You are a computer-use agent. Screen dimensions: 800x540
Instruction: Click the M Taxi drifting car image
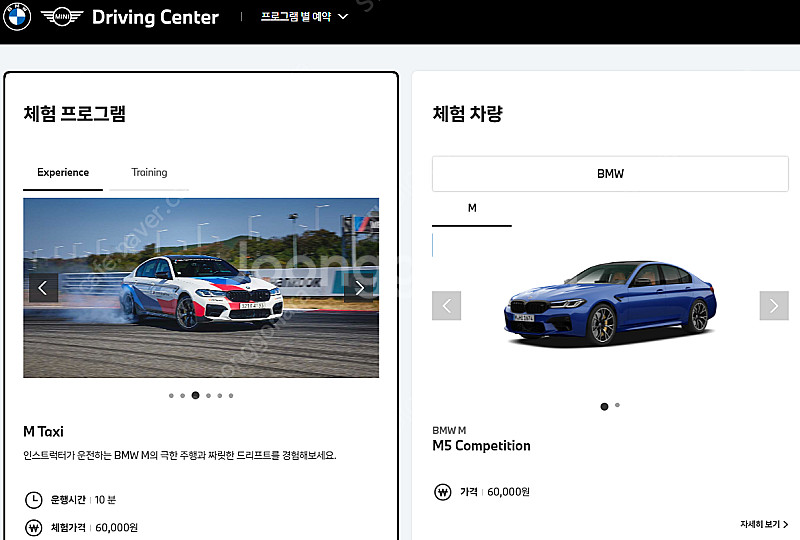(201, 288)
